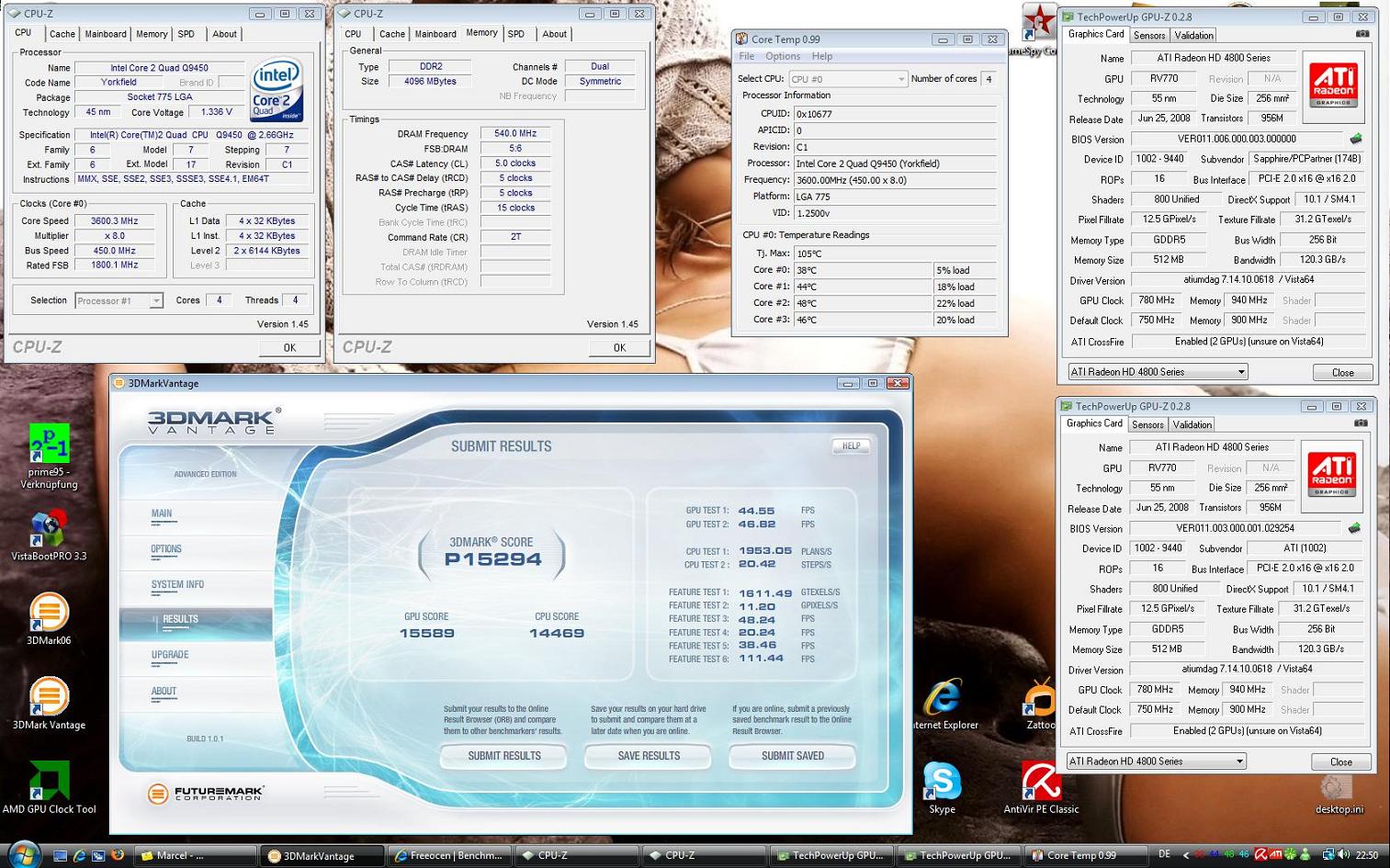Click the taskbar clock showing 22:50
The image size is (1390, 868).
click(x=1368, y=855)
